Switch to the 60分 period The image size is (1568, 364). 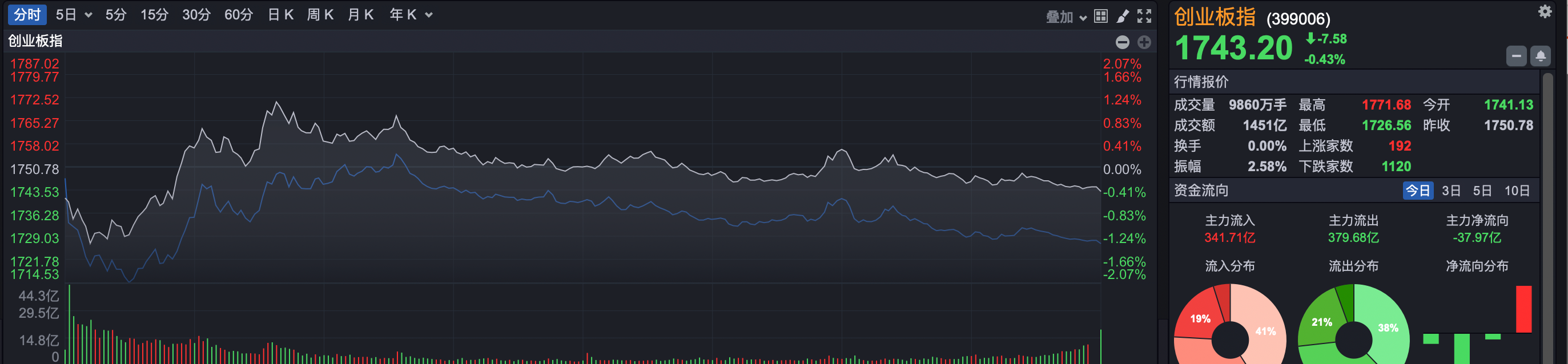click(238, 15)
